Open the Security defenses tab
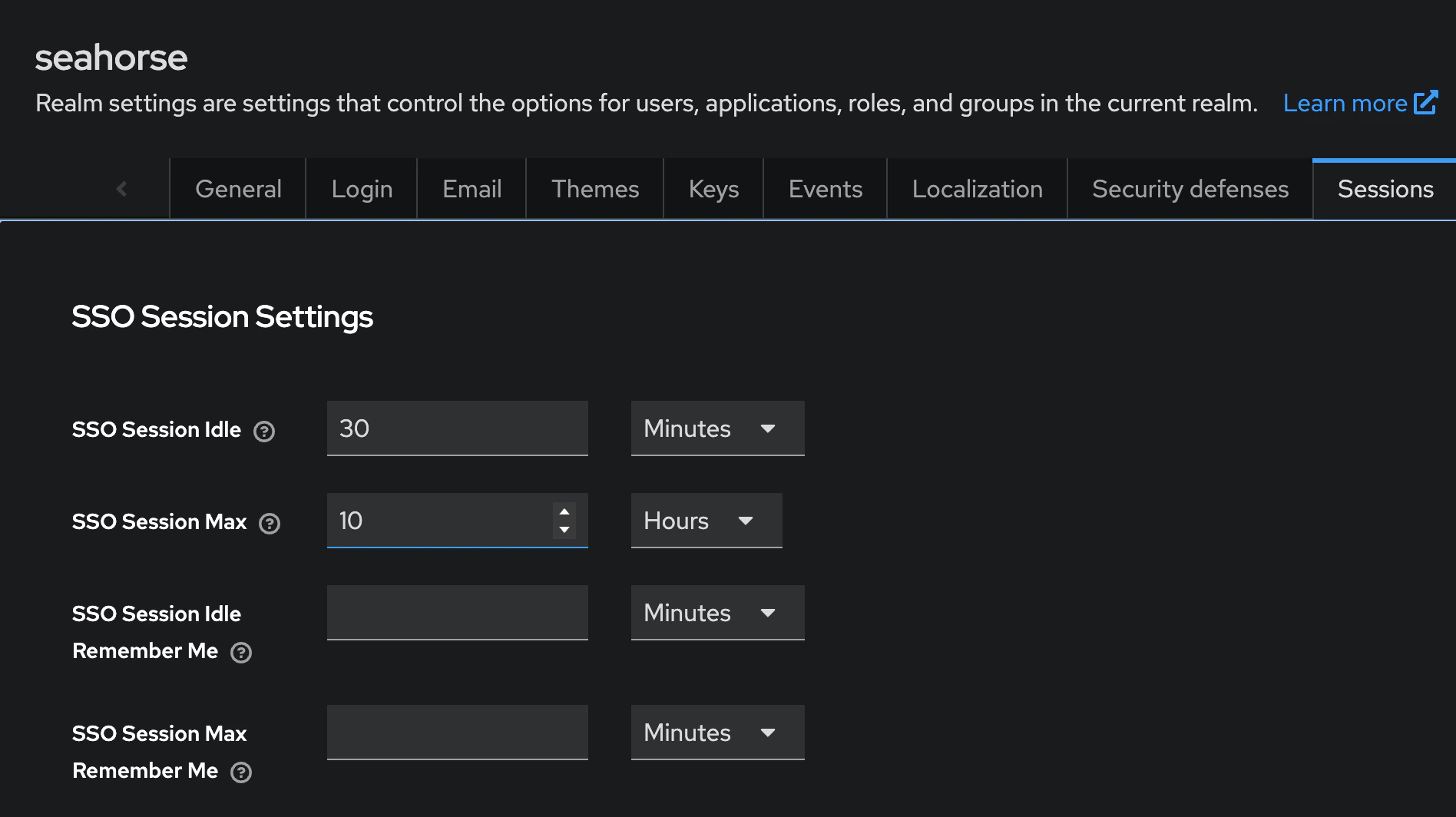The height and width of the screenshot is (817, 1456). point(1190,189)
